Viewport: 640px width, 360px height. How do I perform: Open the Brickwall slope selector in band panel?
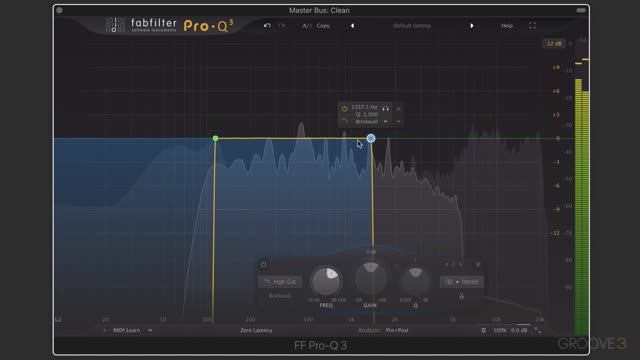point(280,296)
